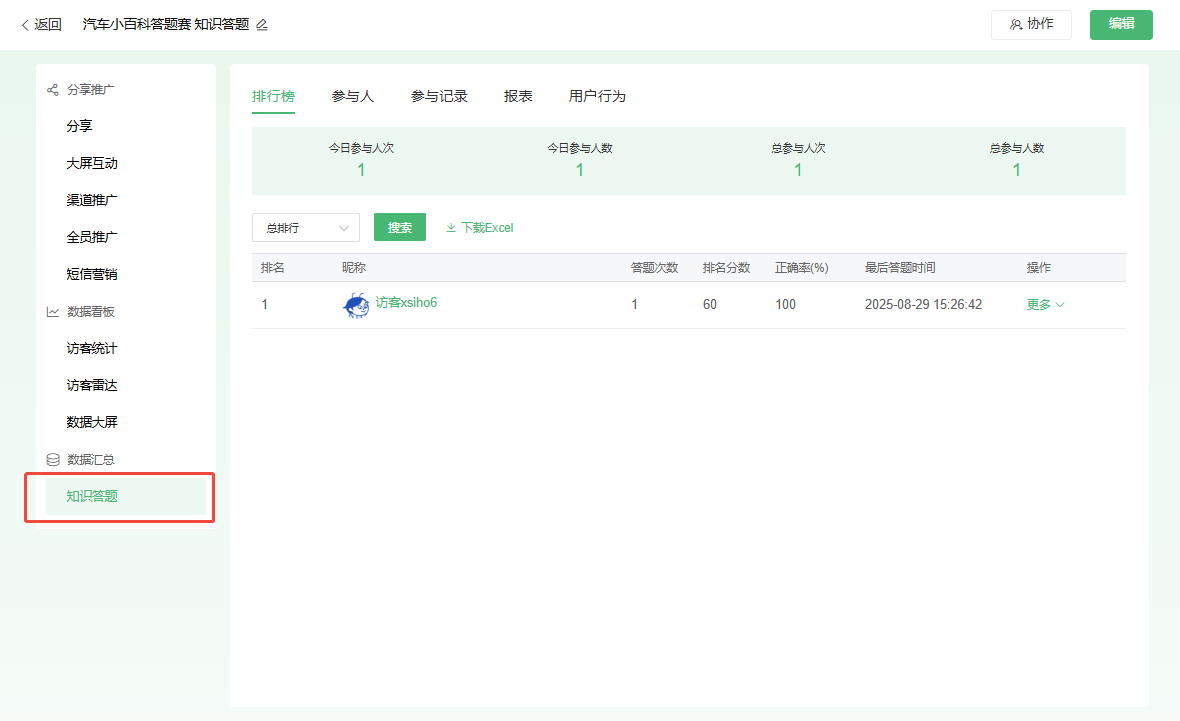This screenshot has width=1180, height=721.
Task: Click the download icon next to 下载Excel
Action: (451, 228)
